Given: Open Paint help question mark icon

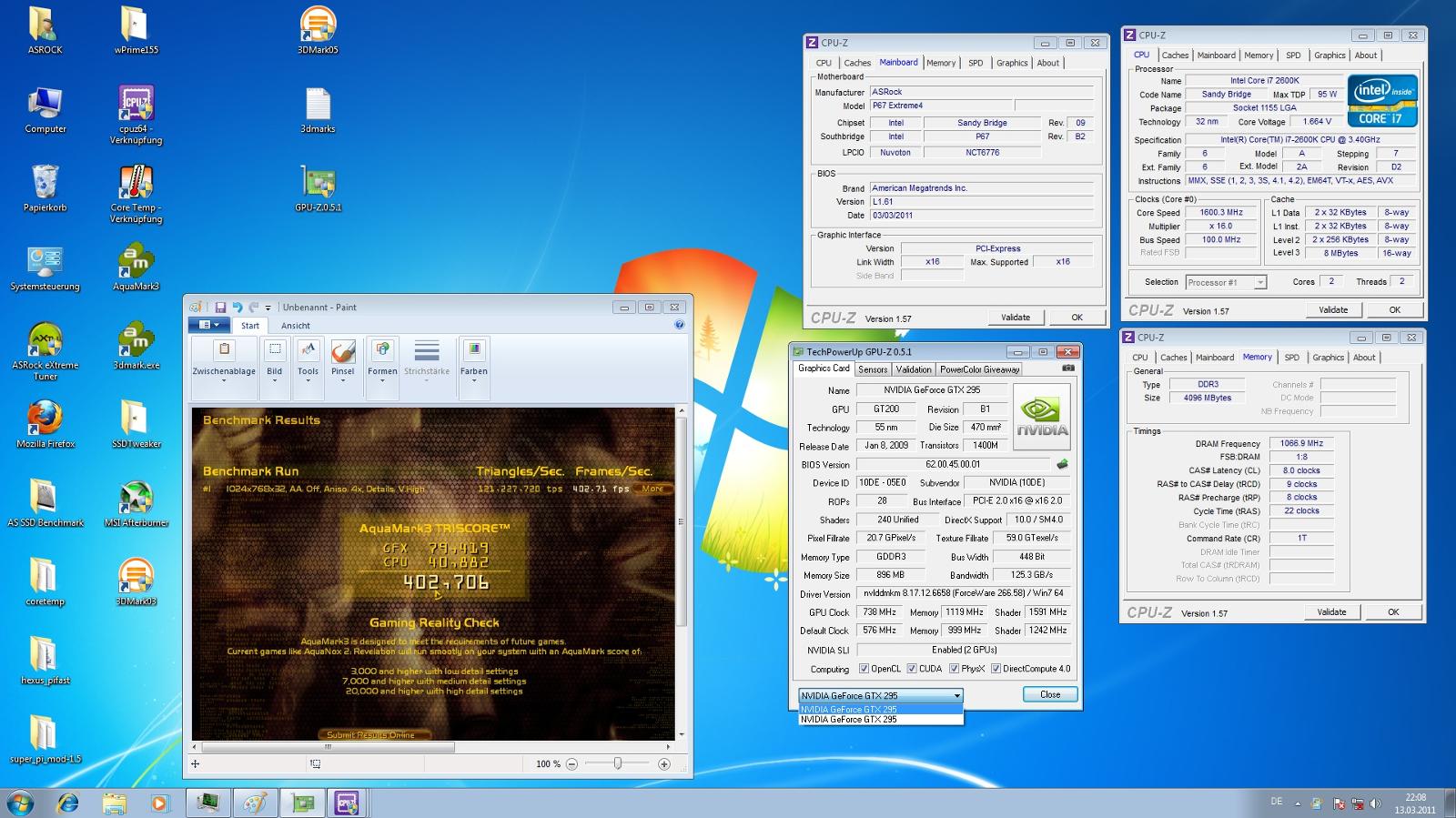Looking at the screenshot, I should pos(679,325).
